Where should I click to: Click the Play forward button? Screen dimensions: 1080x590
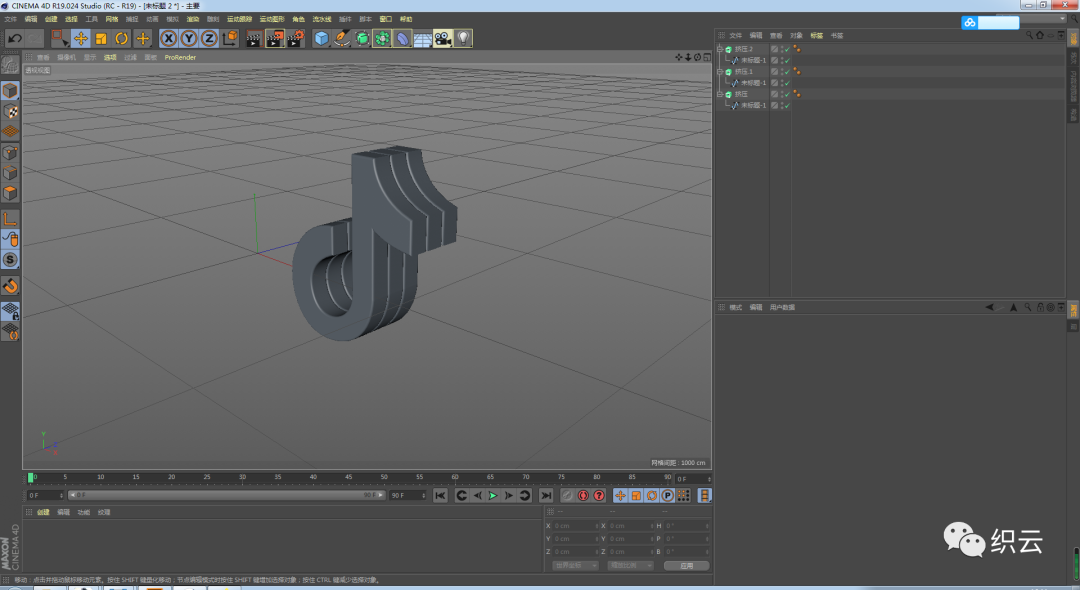click(x=493, y=496)
